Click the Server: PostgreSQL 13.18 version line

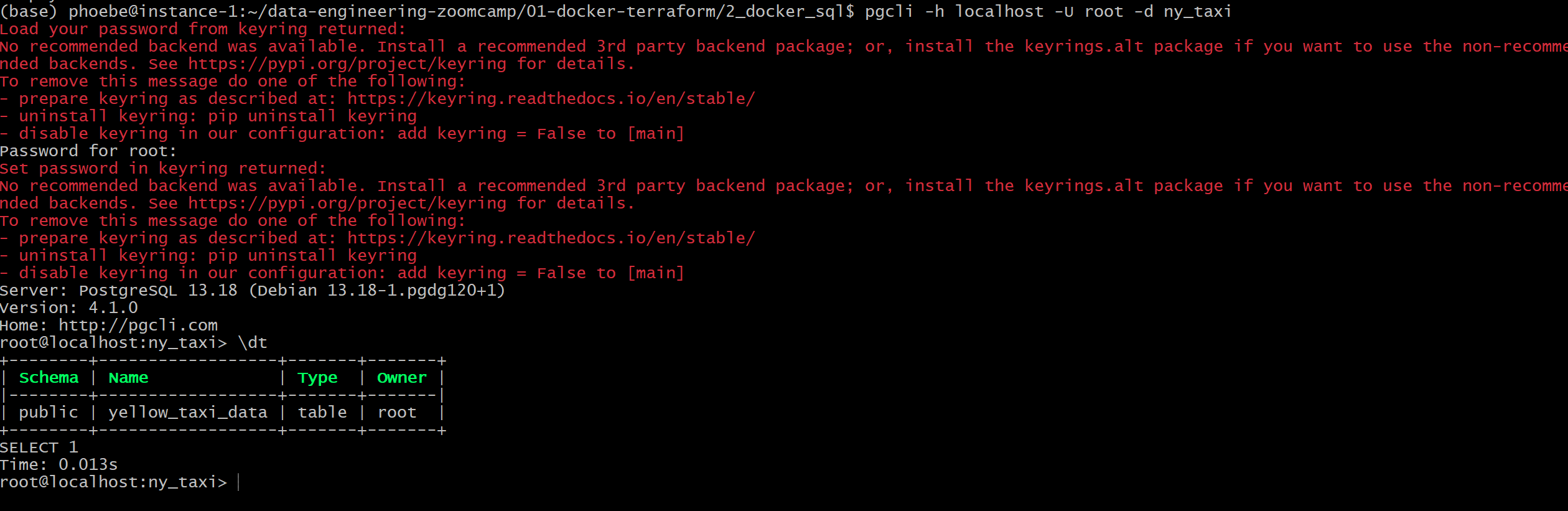pyautogui.click(x=253, y=291)
